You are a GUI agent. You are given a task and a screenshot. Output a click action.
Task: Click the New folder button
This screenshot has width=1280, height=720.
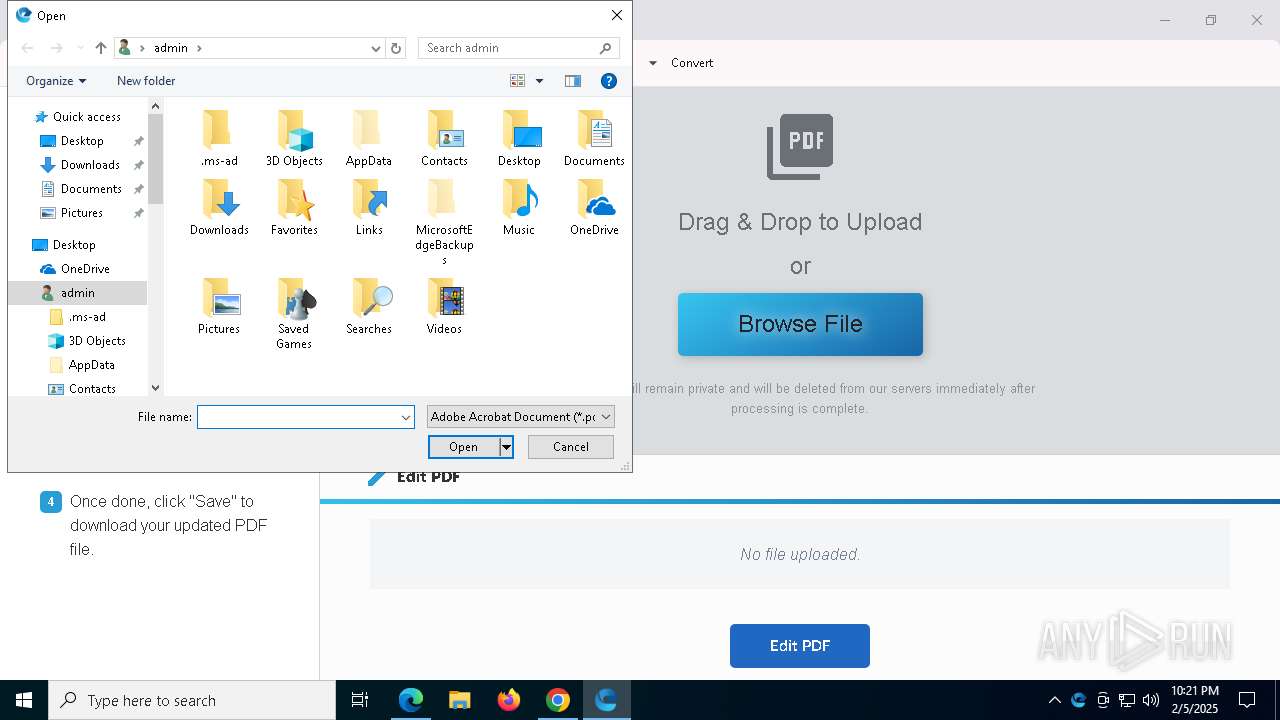(x=146, y=81)
